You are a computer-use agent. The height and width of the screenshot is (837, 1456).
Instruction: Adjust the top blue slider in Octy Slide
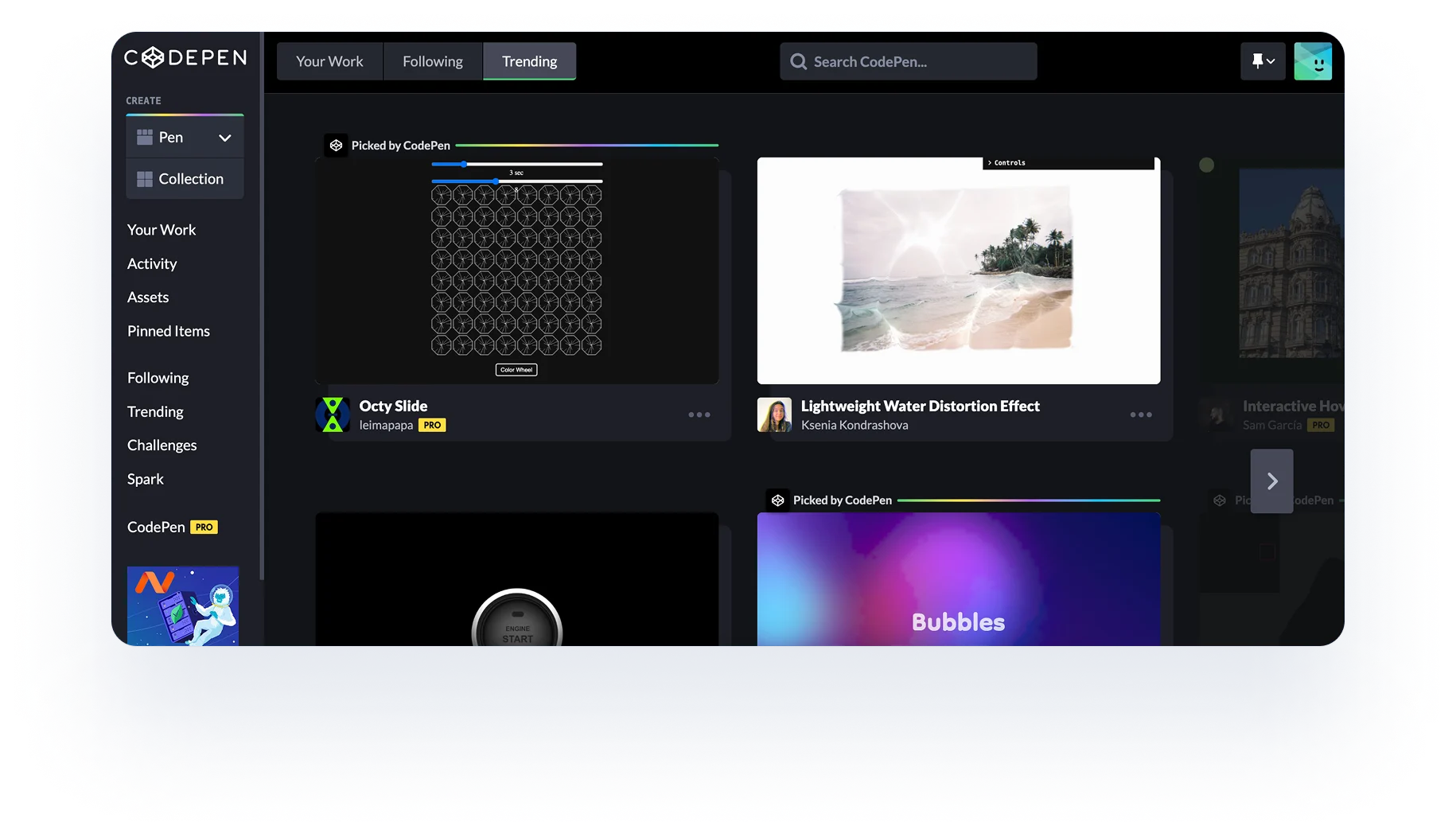coord(517,164)
